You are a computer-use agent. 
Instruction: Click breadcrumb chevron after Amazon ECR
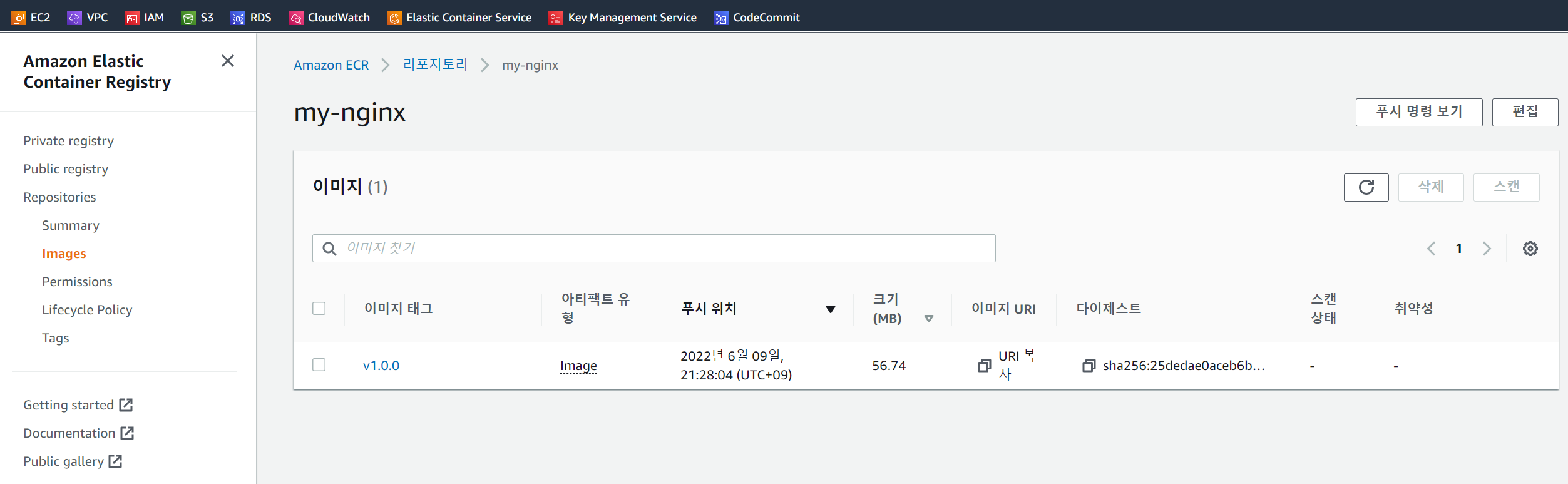tap(386, 65)
